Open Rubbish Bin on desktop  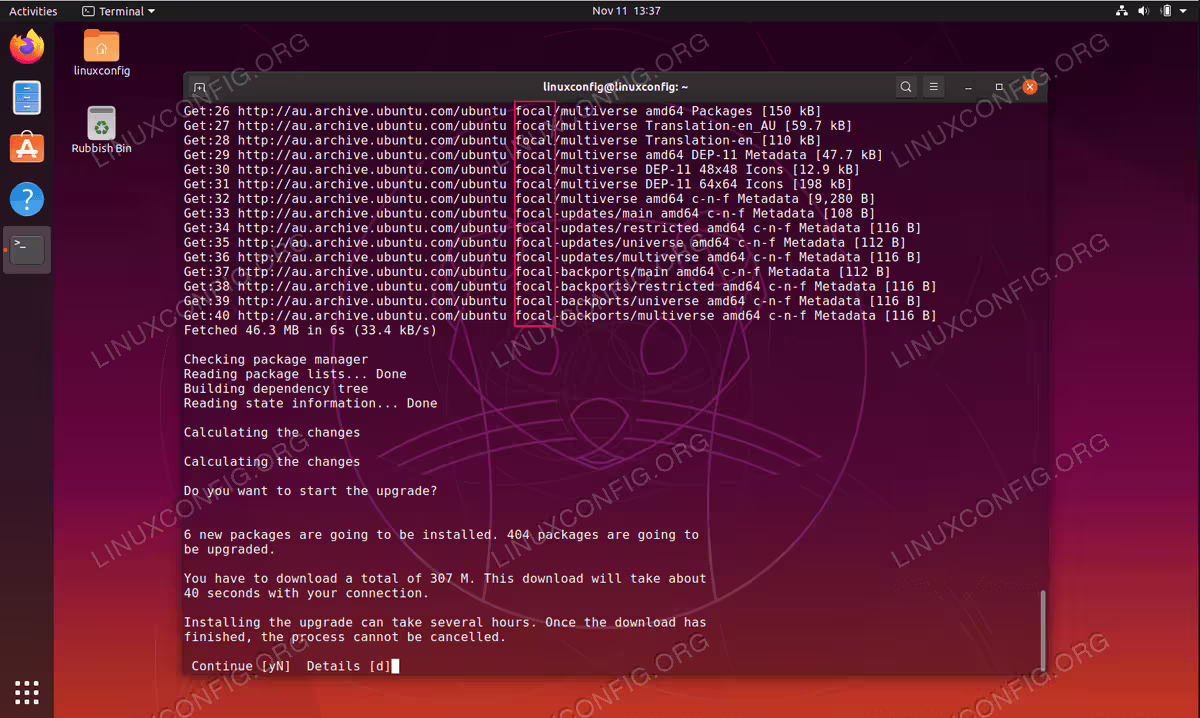tap(101, 130)
